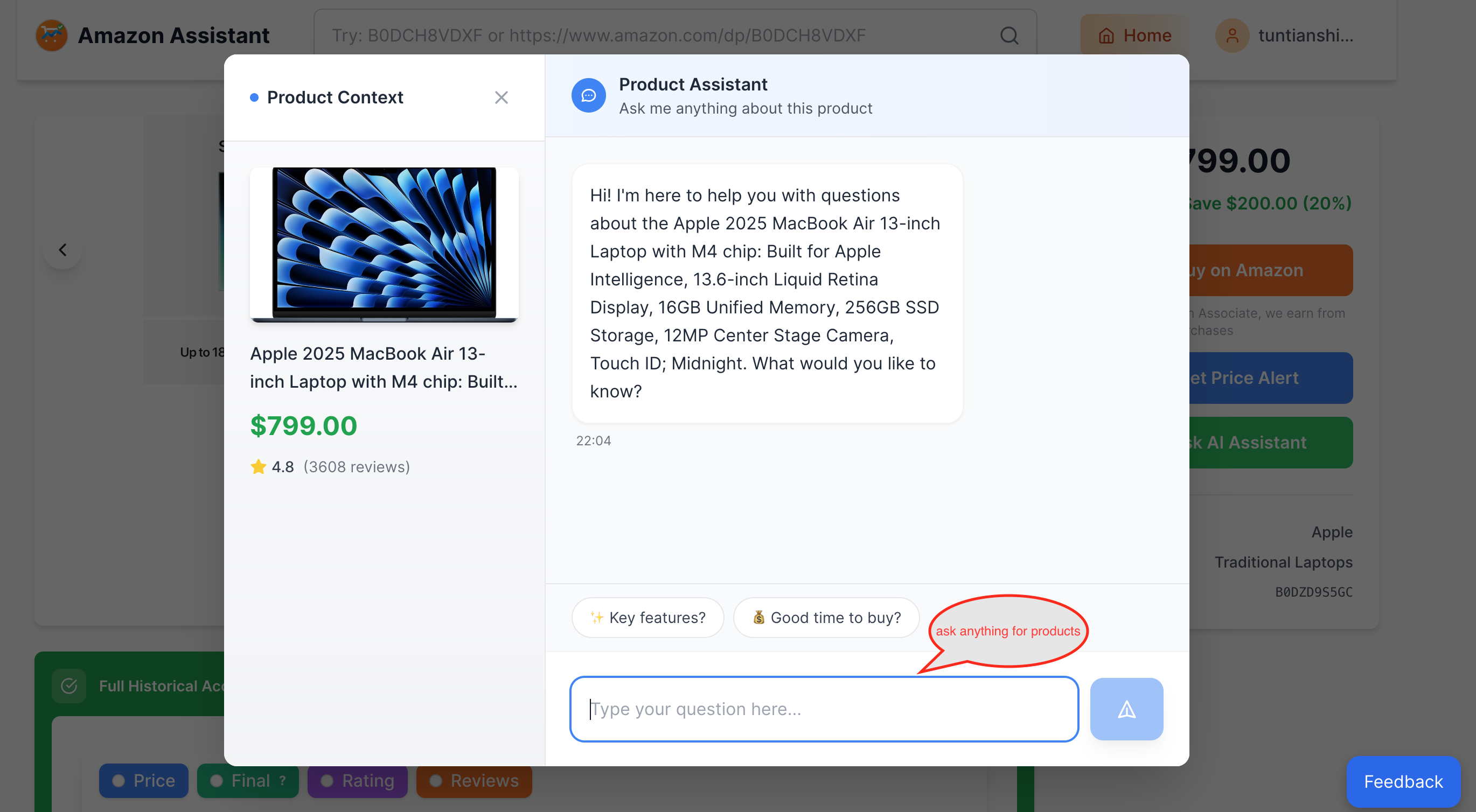This screenshot has height=812, width=1476.
Task: Click the MacBook Air product thumbnail
Action: (x=384, y=244)
